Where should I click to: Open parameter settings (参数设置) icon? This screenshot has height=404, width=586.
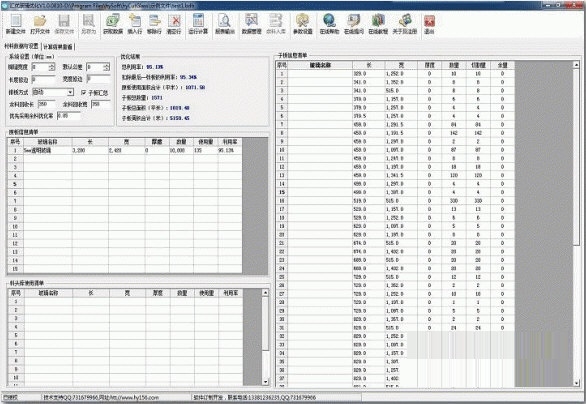tap(302, 24)
